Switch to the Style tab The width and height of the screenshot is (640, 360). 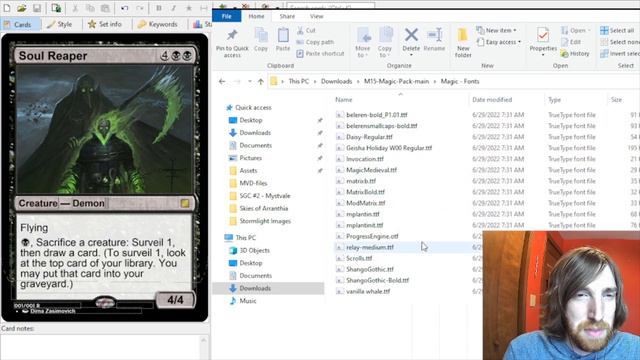point(60,24)
